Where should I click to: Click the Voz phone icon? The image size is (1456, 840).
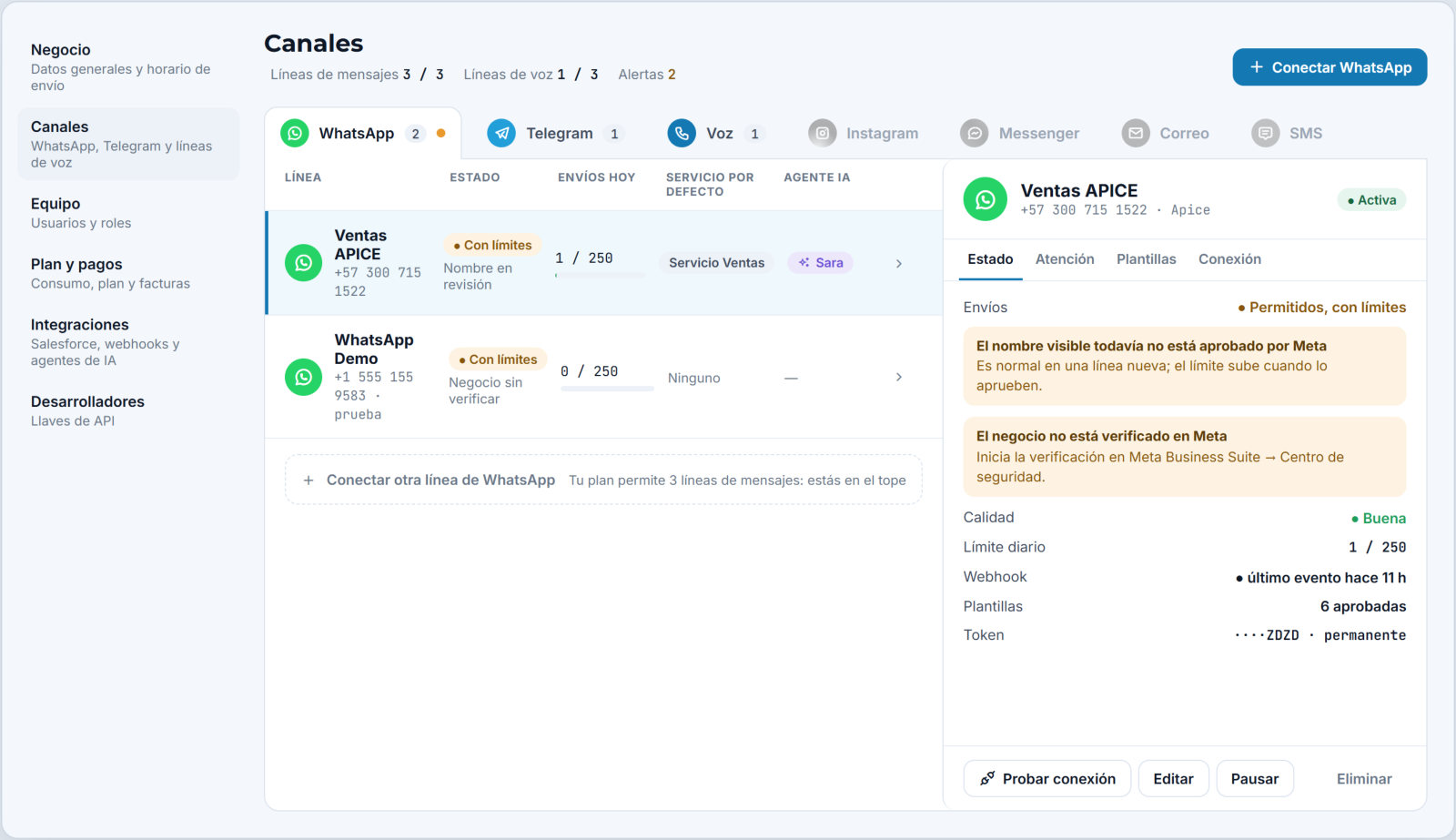click(x=682, y=133)
